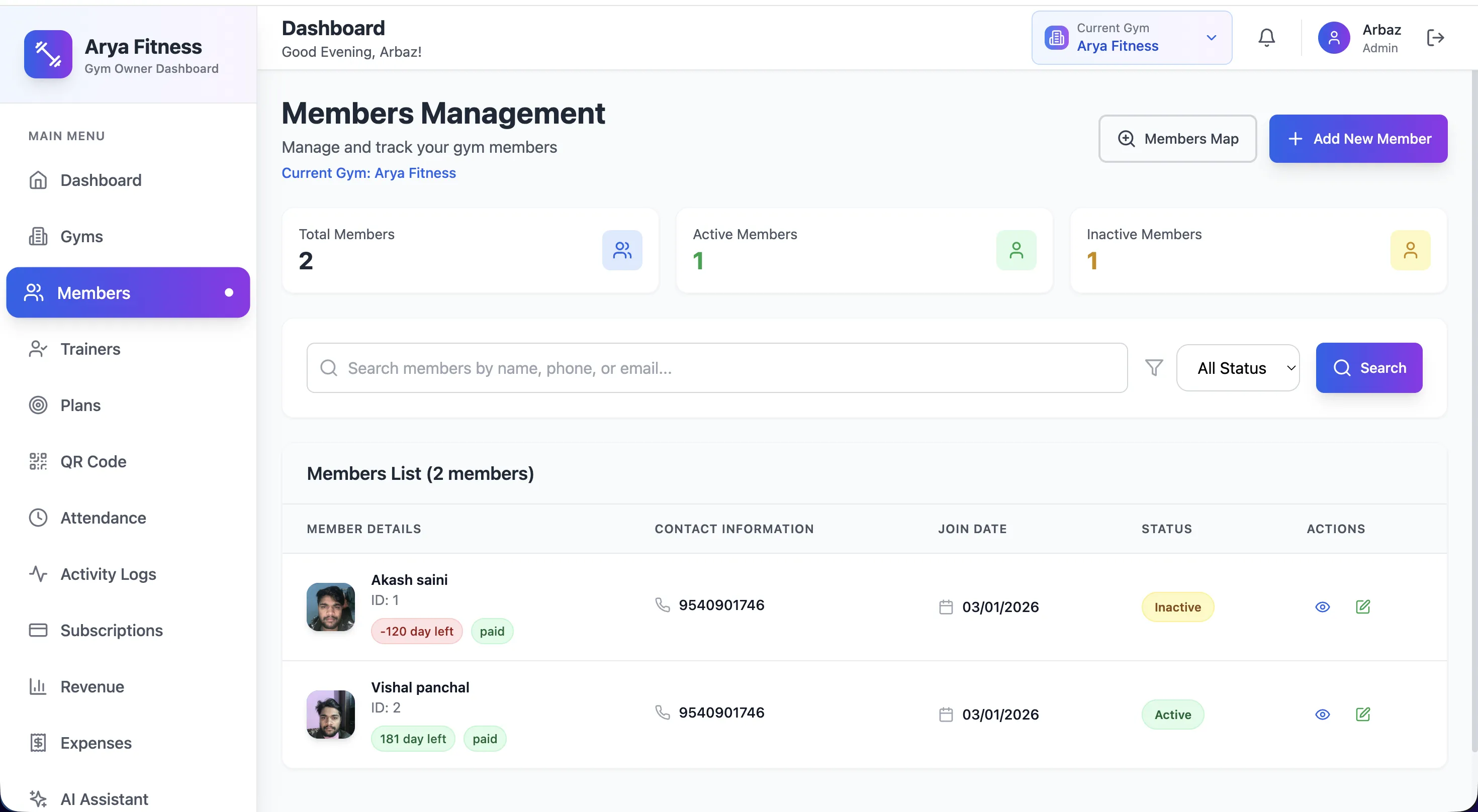Click the Expenses icon in sidebar
The width and height of the screenshot is (1478, 812).
pyautogui.click(x=37, y=743)
